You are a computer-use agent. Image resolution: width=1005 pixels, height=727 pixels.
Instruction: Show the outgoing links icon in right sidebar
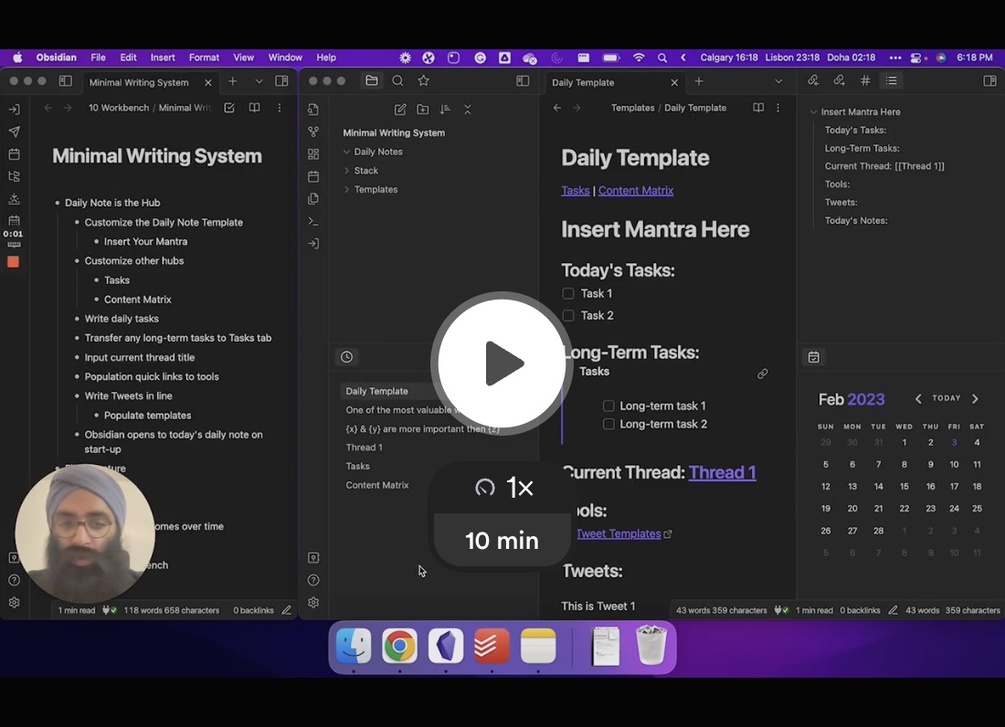click(x=839, y=81)
